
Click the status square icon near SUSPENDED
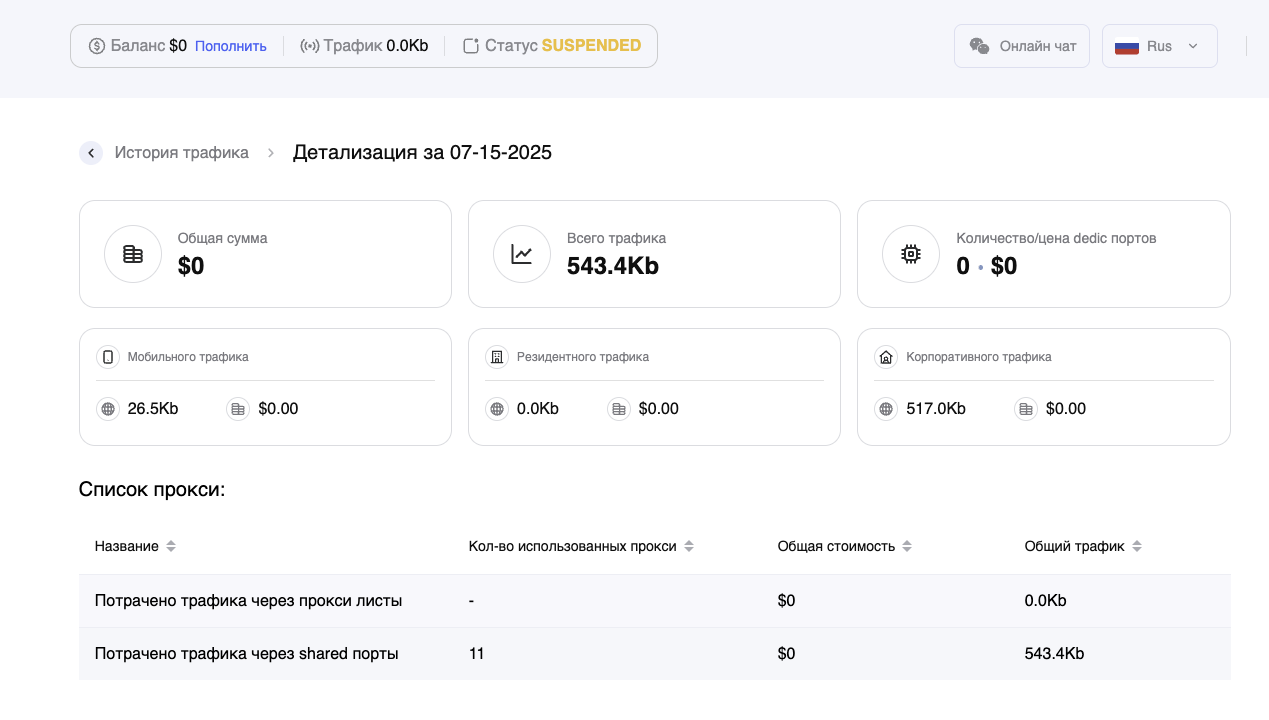471,46
